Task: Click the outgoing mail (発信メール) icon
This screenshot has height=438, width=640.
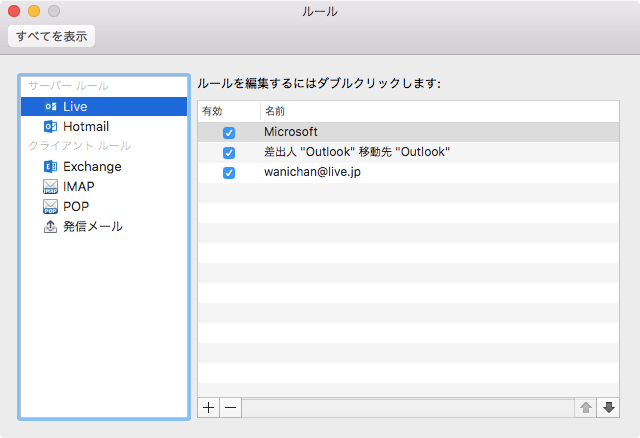Action: pos(51,226)
